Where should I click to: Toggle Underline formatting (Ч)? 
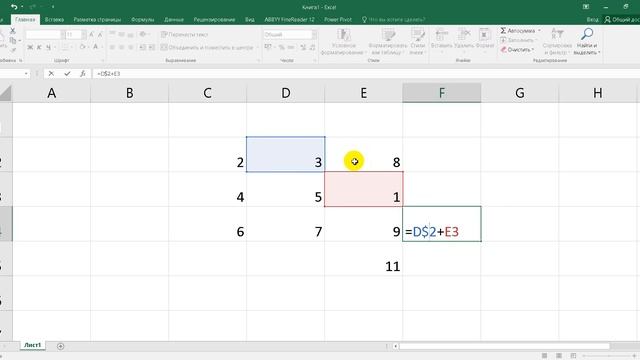coord(48,47)
